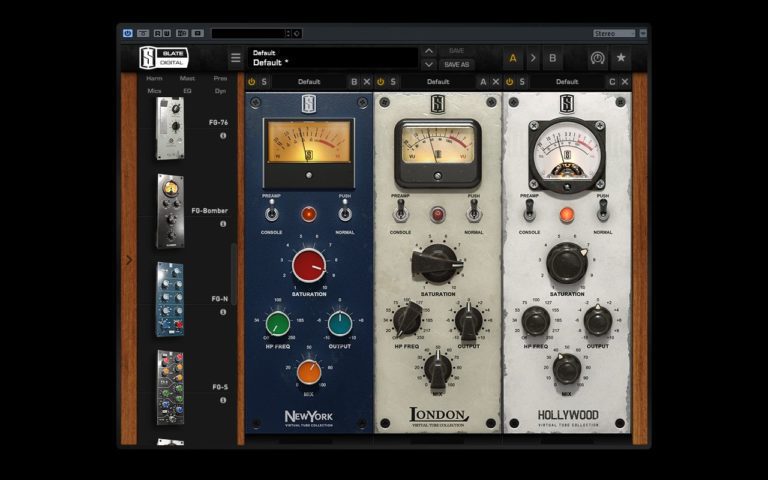Image resolution: width=768 pixels, height=480 pixels.
Task: Expand the collapsed side panel with the left chevron
Action: tap(128, 260)
